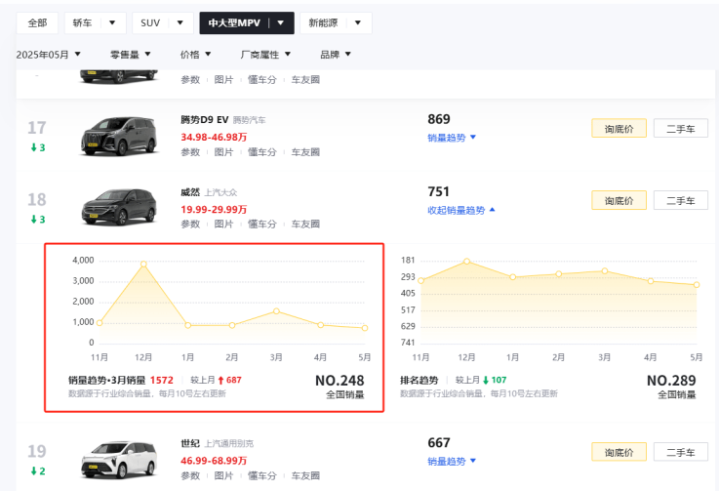The width and height of the screenshot is (719, 491).
Task: Open 参数 for 世纪
Action: pyautogui.click(x=190, y=476)
